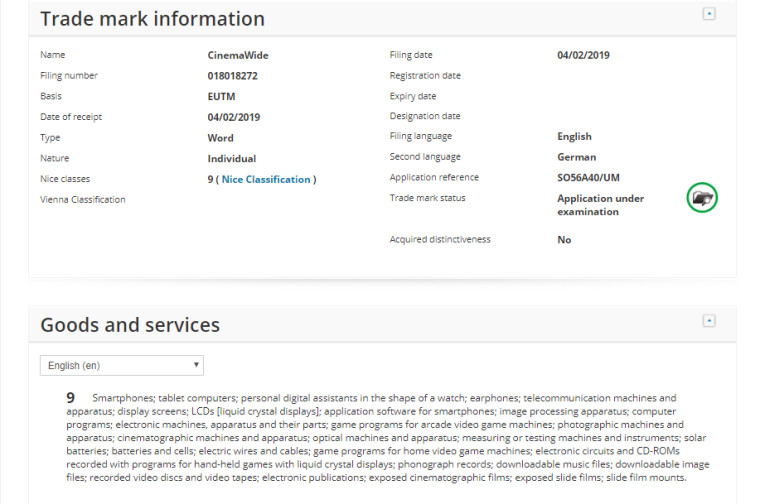The height and width of the screenshot is (504, 760).
Task: Click the Application under examination status text
Action: click(x=601, y=205)
